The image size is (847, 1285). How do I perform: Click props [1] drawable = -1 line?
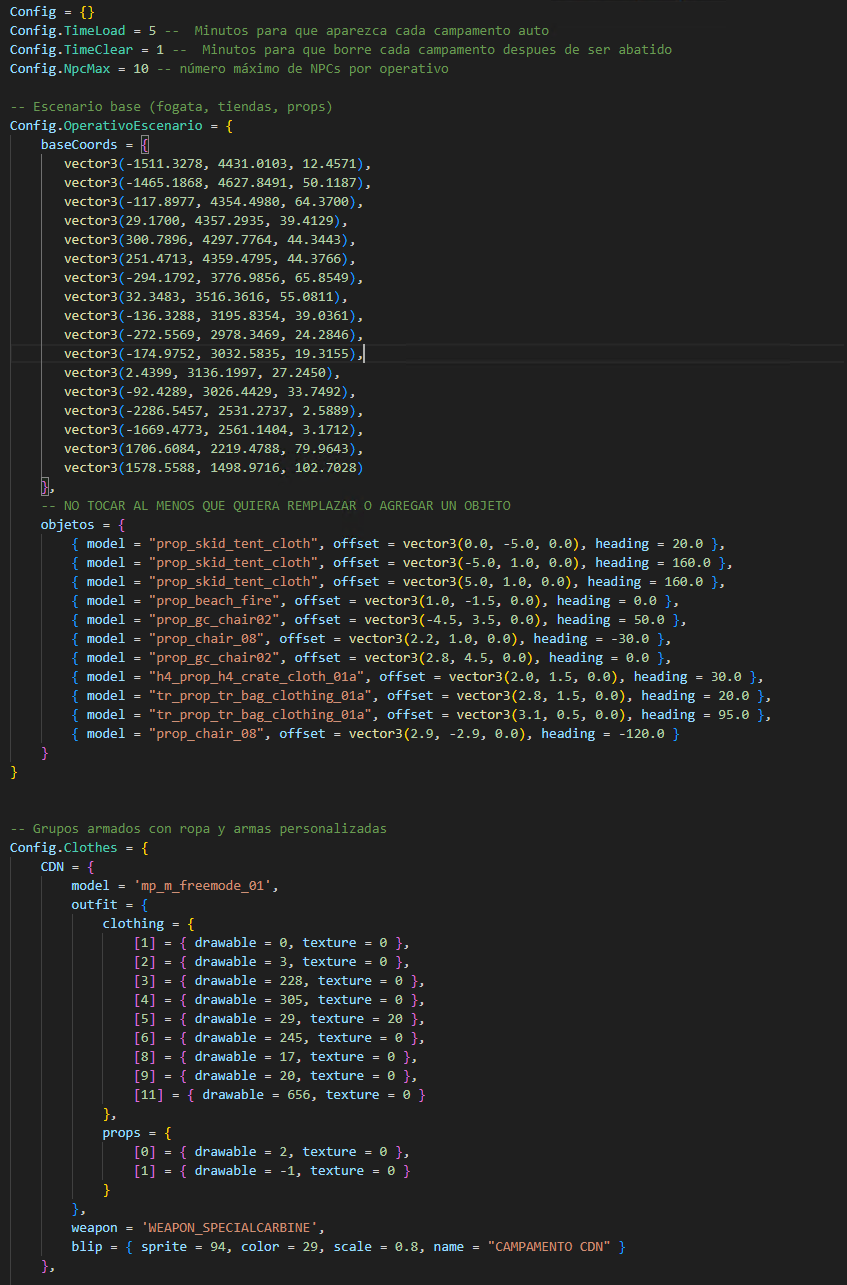(271, 1171)
